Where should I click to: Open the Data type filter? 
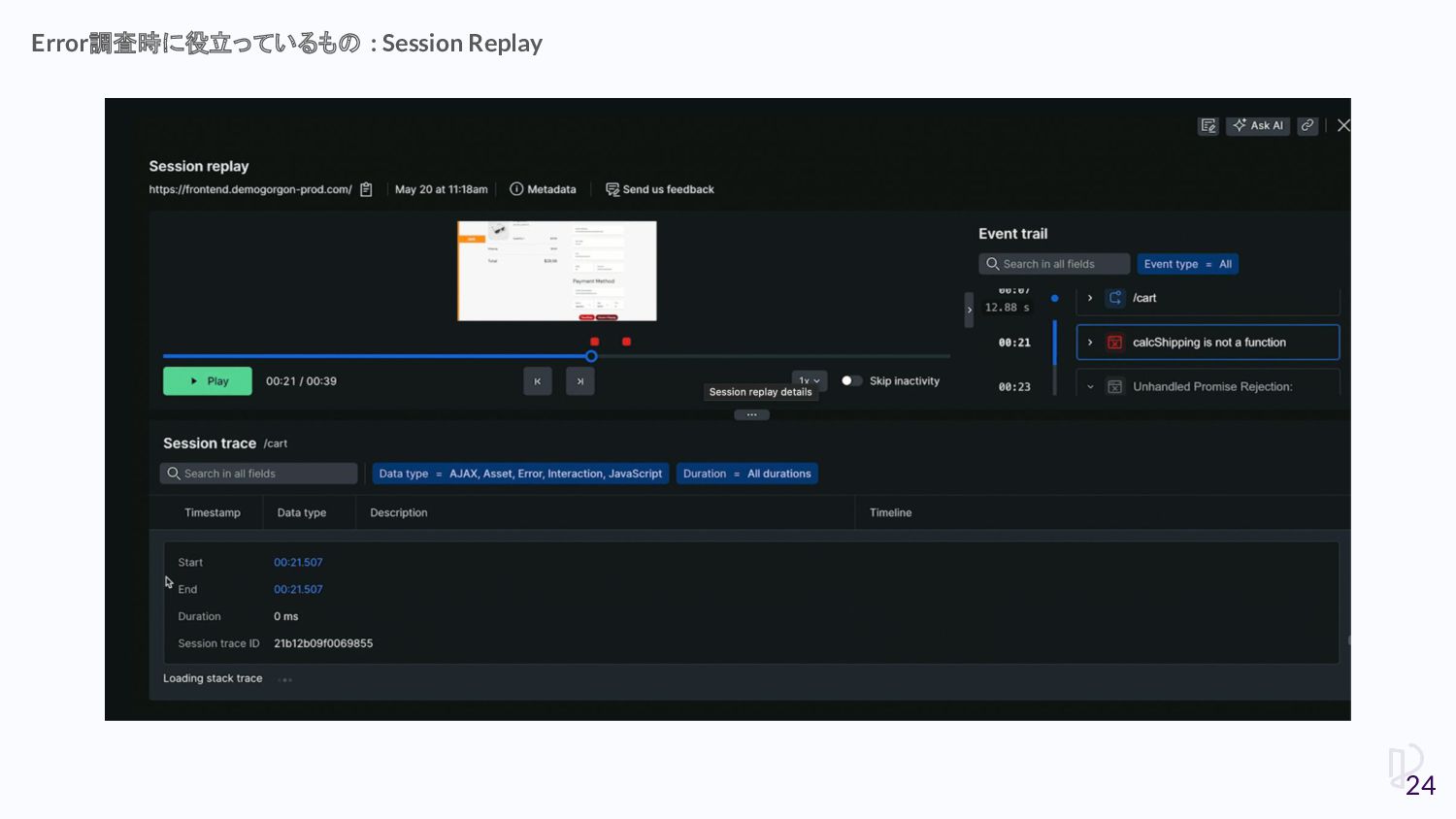coord(520,474)
